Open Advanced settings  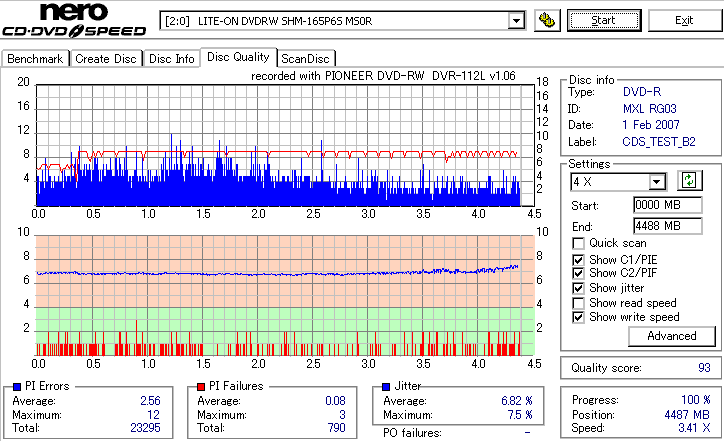click(x=672, y=336)
